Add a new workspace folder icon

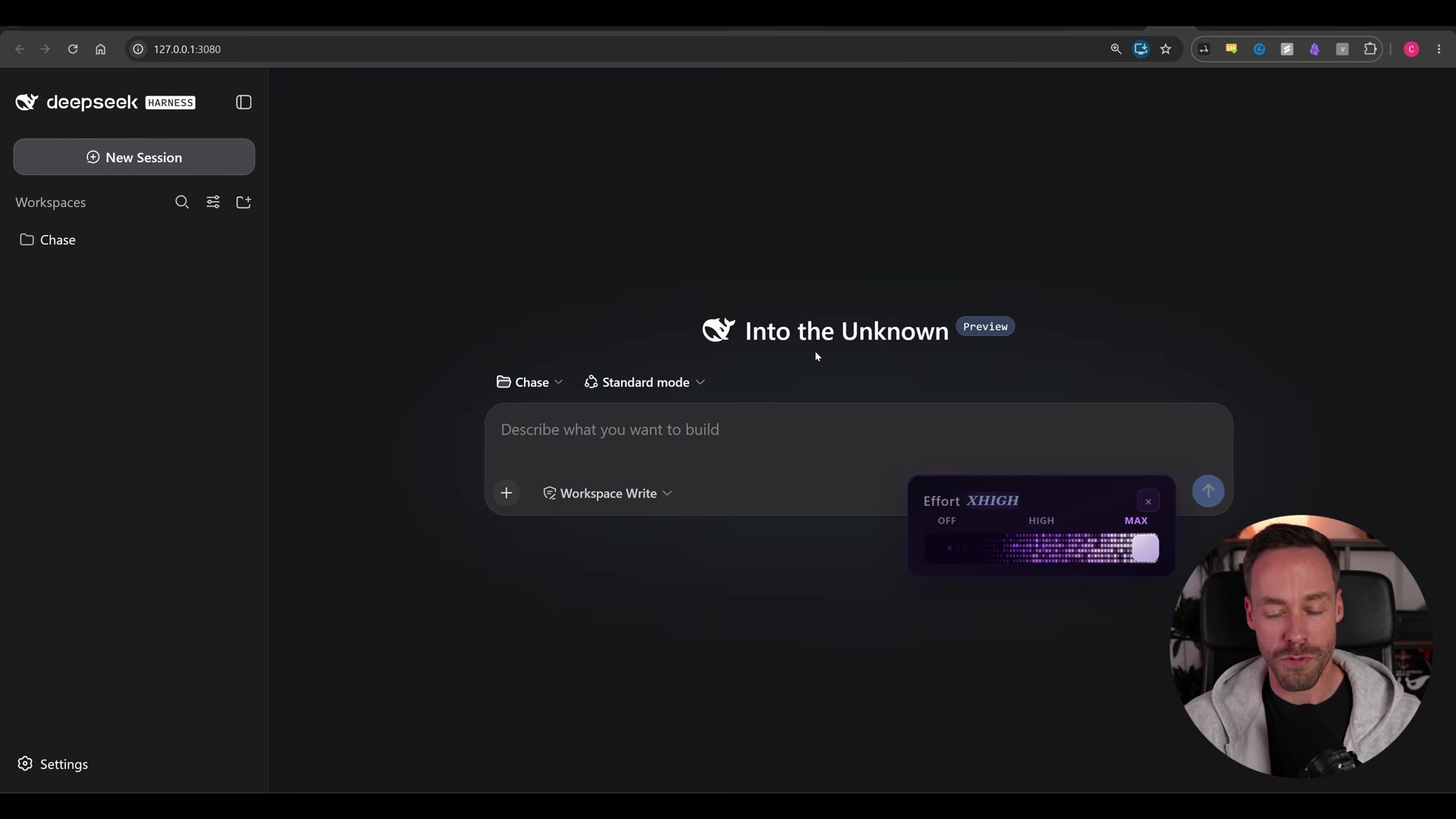point(243,202)
